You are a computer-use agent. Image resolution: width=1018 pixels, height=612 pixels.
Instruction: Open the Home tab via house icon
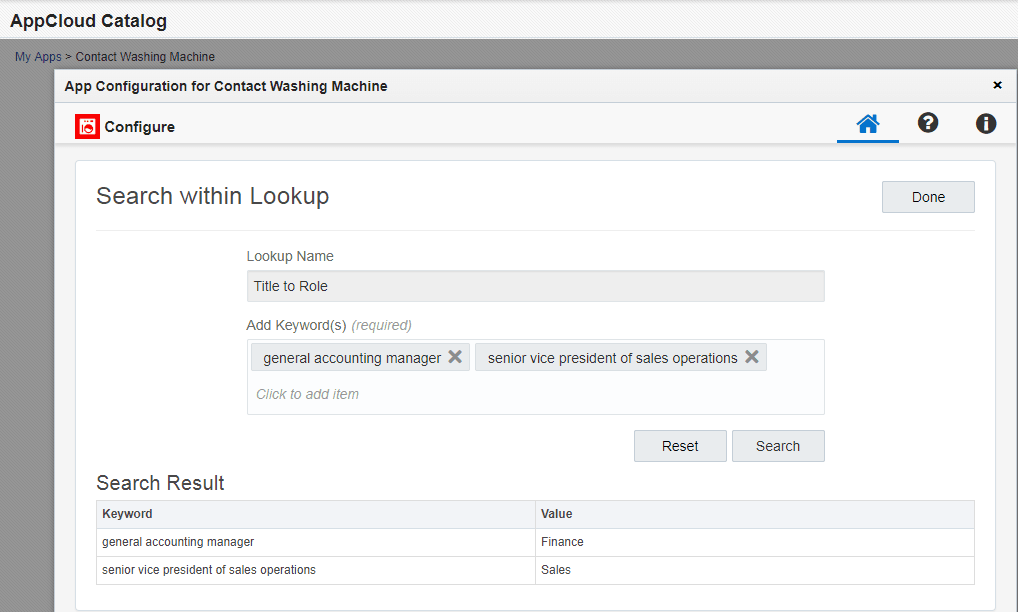tap(867, 123)
